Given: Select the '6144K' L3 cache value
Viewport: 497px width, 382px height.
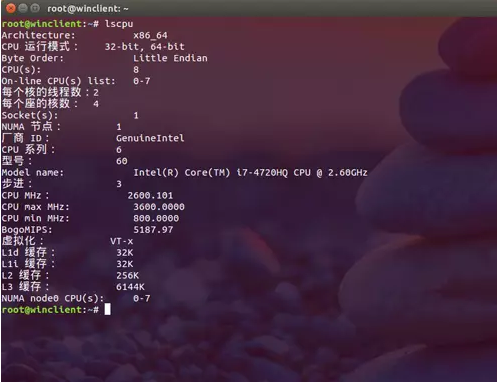Looking at the screenshot, I should [130, 287].
